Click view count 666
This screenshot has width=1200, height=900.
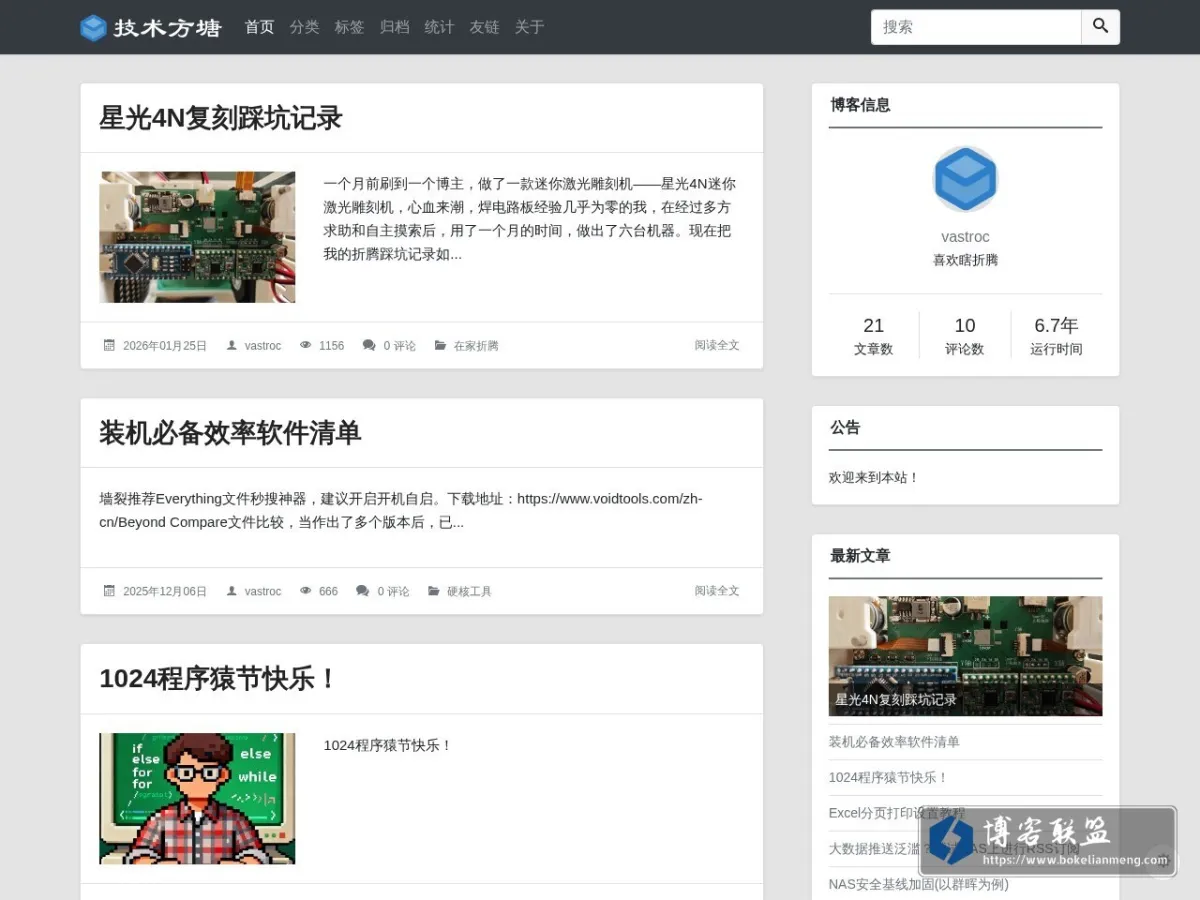[x=328, y=592]
